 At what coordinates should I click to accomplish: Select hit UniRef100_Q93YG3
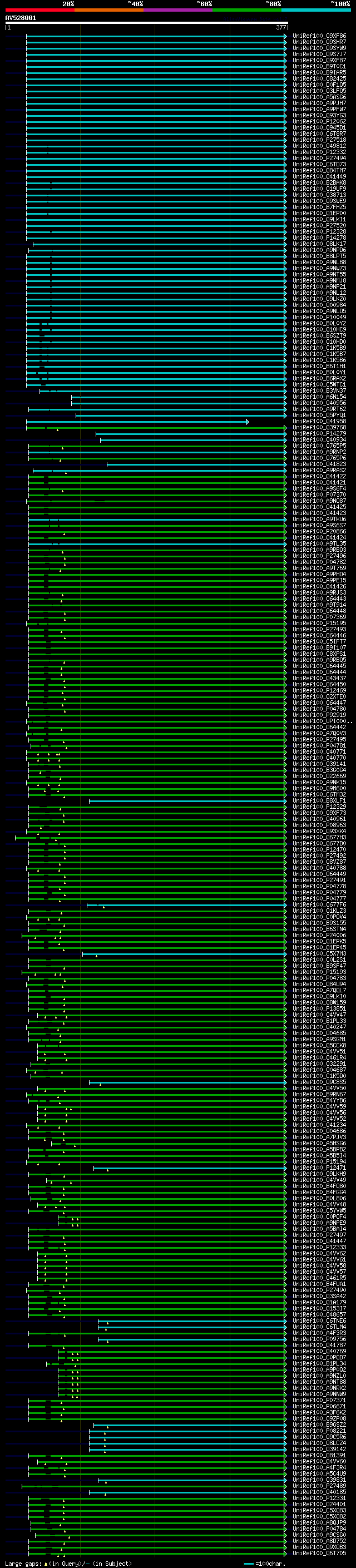pos(319,116)
